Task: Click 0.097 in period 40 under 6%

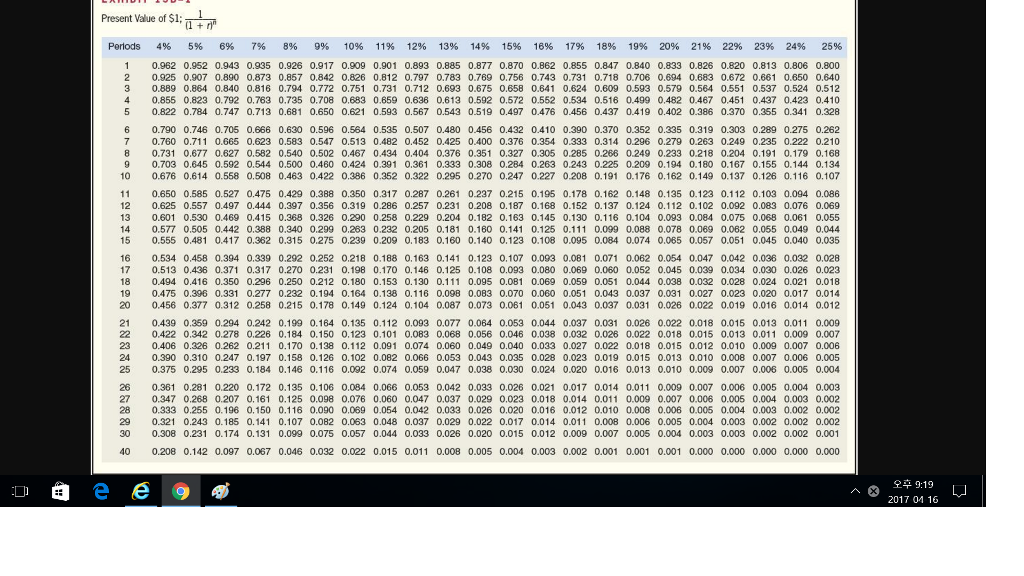Action: pos(227,451)
